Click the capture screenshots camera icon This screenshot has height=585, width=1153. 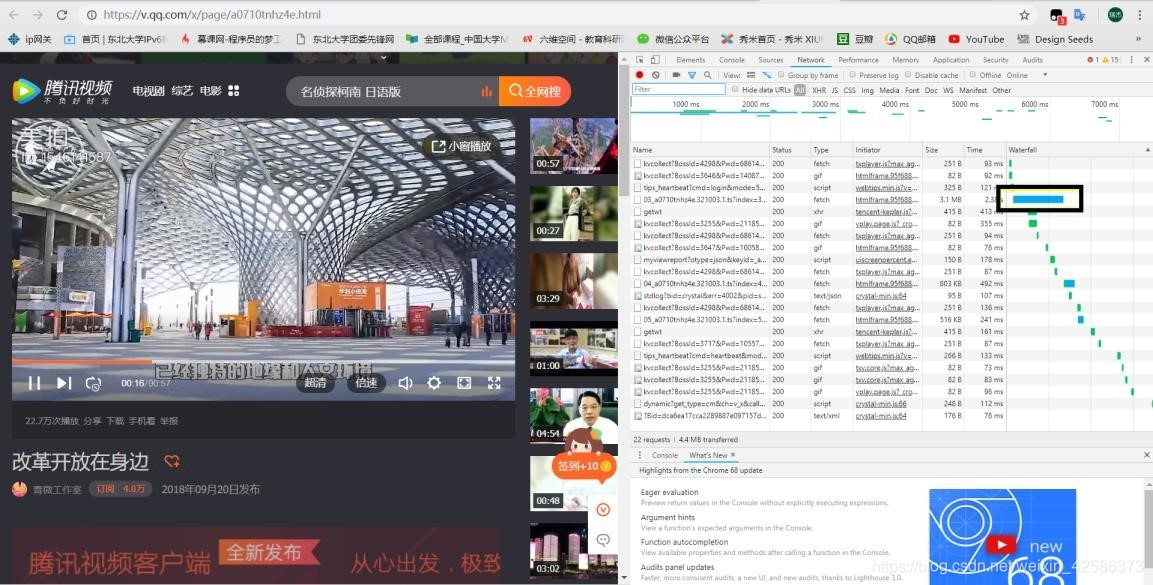(676, 75)
